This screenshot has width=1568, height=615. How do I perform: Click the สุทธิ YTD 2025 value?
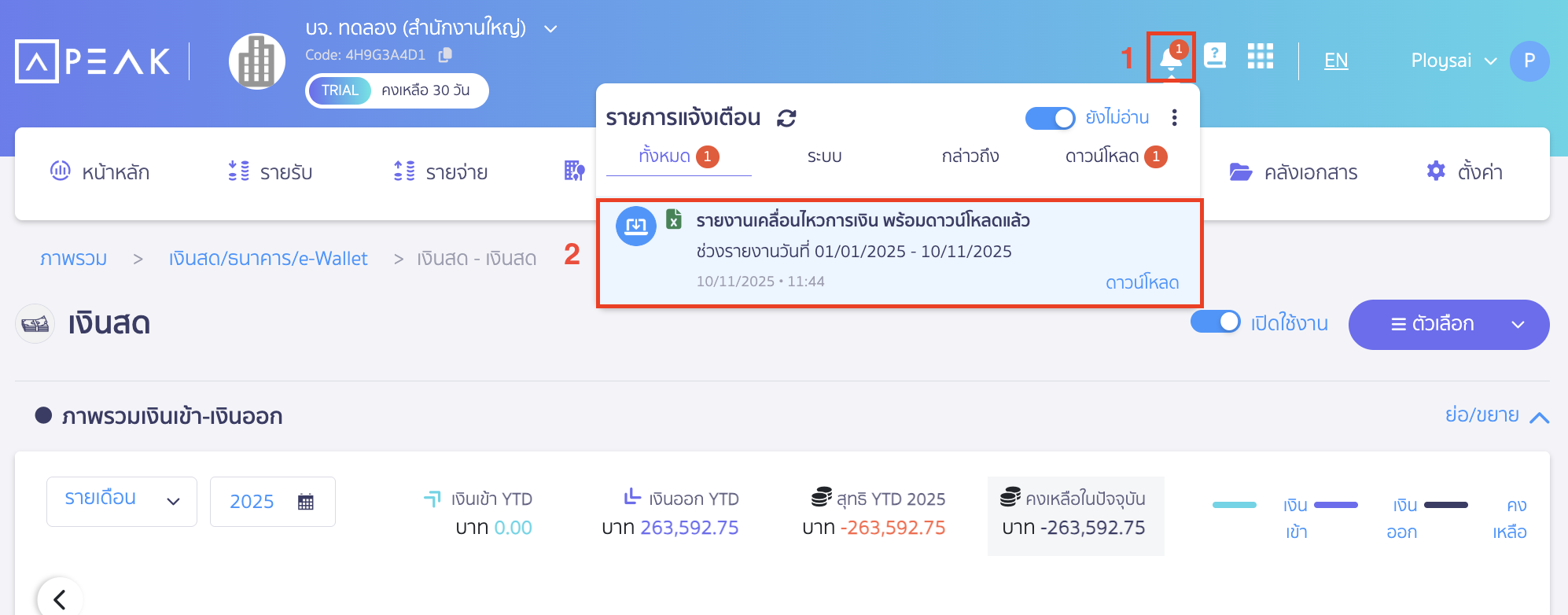point(893,528)
